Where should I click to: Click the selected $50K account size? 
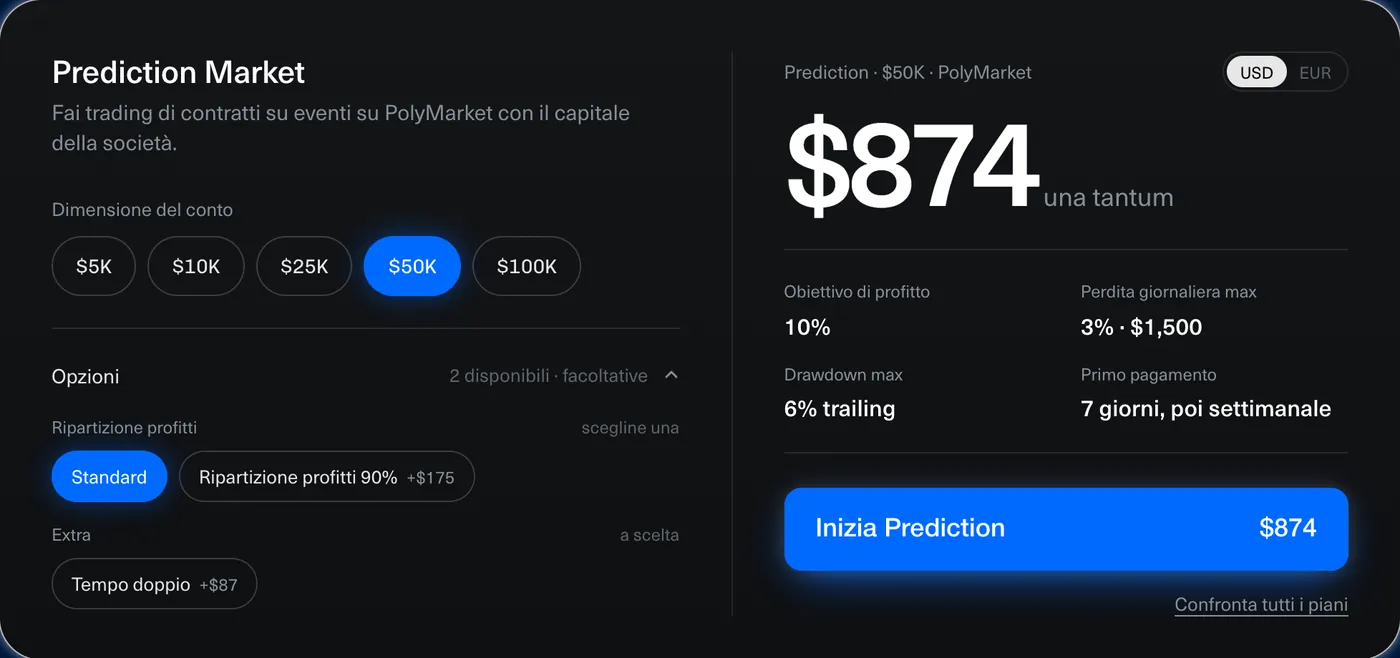click(412, 266)
